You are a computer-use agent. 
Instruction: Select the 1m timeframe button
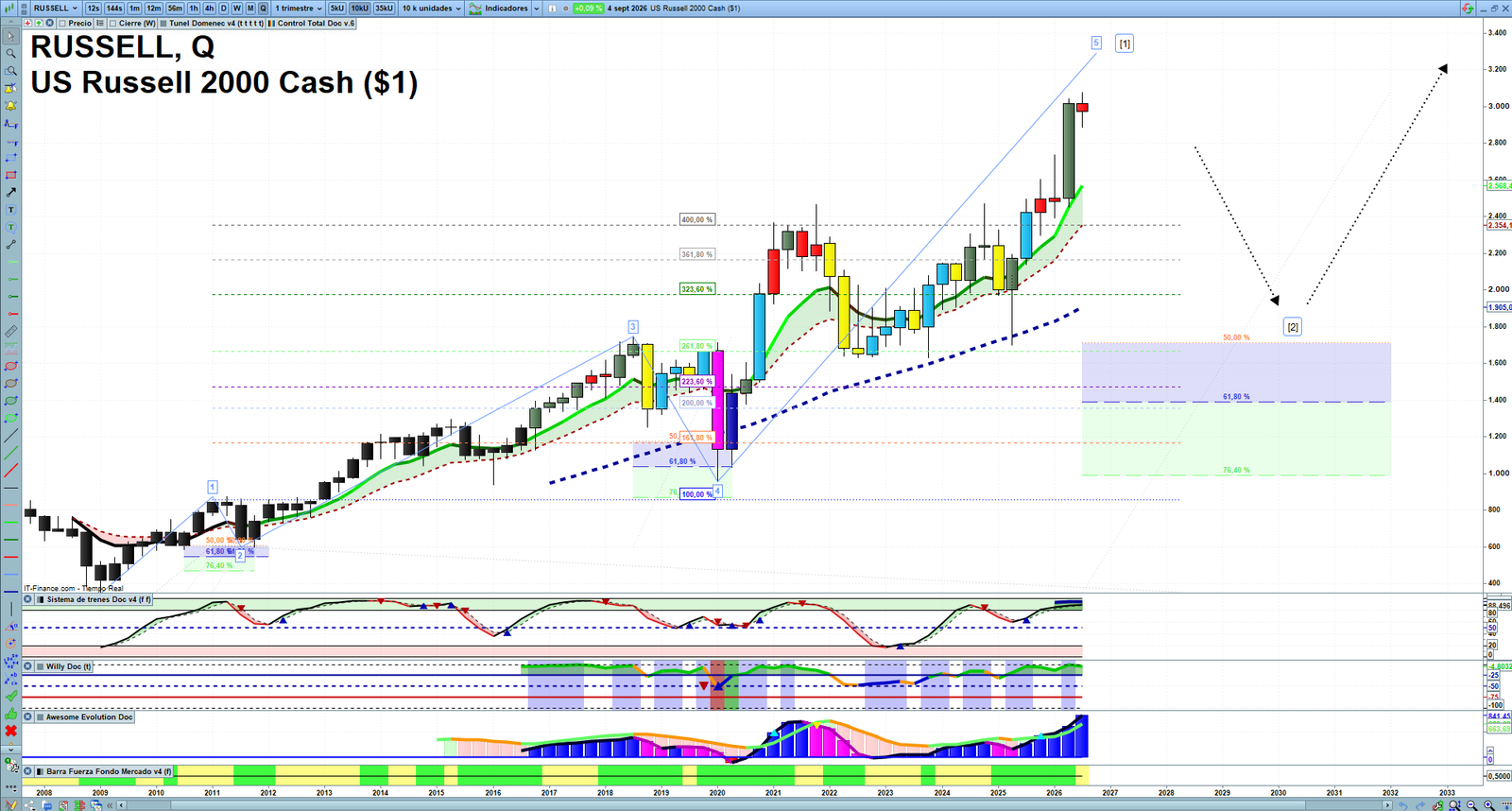135,9
